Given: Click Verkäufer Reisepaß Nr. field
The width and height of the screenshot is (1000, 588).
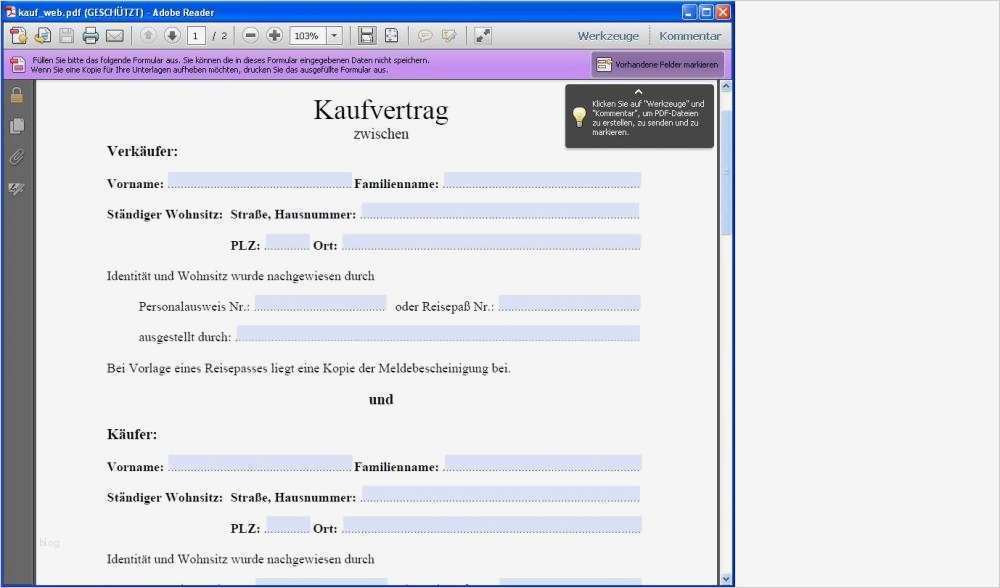Looking at the screenshot, I should click(x=570, y=303).
